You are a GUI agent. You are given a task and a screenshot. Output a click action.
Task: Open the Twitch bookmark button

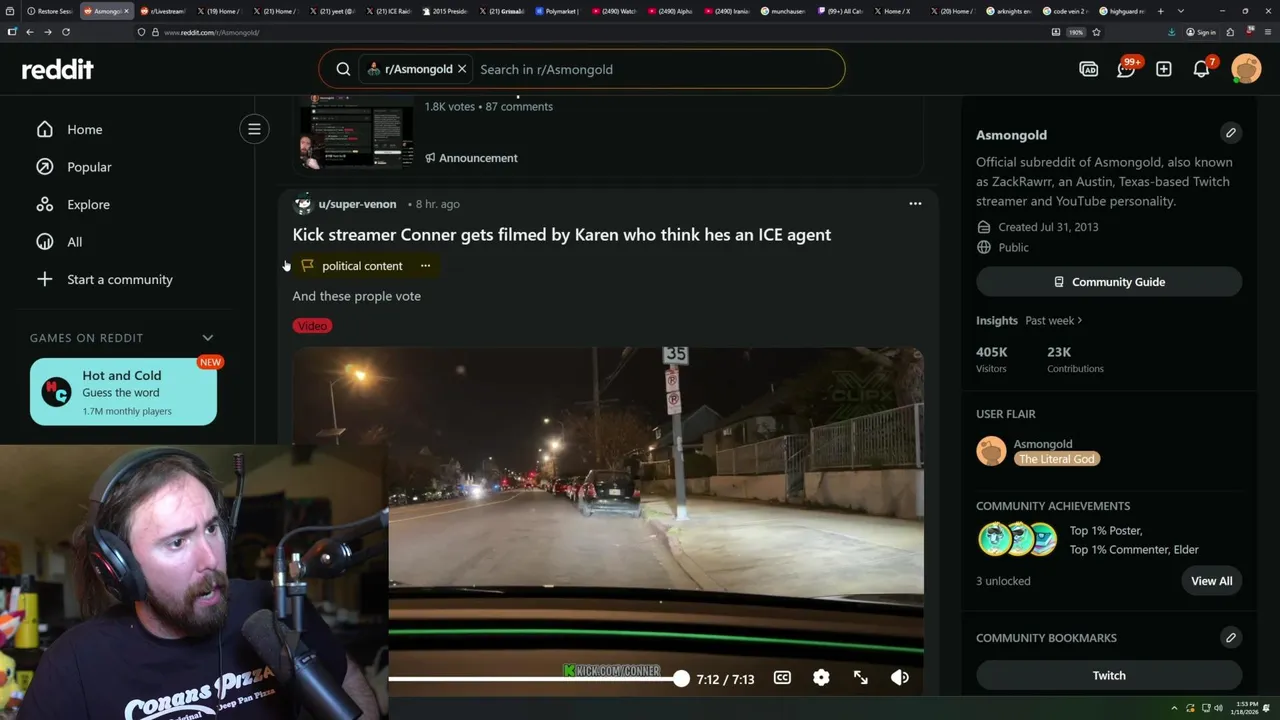1109,675
